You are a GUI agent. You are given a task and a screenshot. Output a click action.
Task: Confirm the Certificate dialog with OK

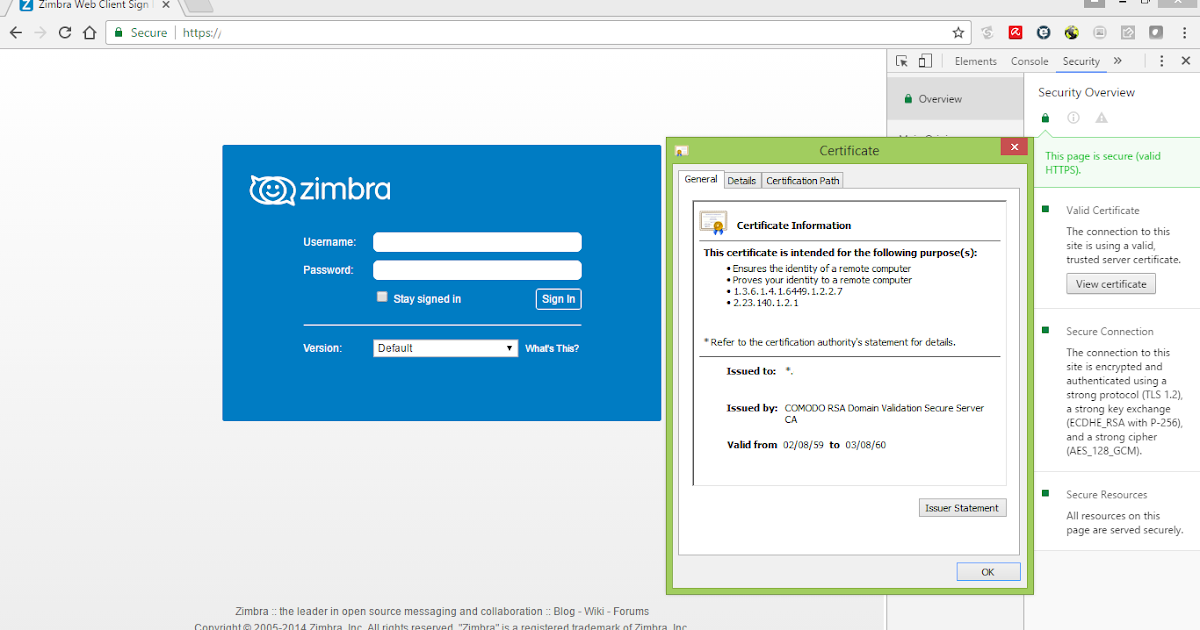point(988,572)
